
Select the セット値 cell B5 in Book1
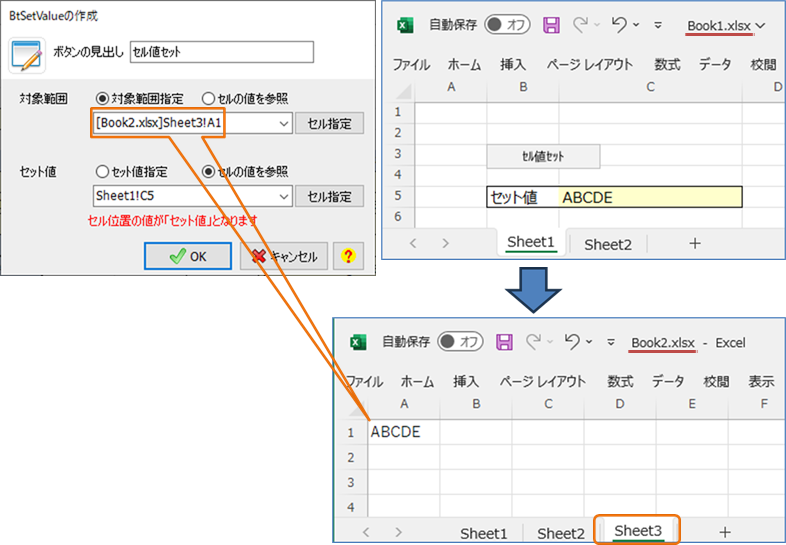pos(523,197)
